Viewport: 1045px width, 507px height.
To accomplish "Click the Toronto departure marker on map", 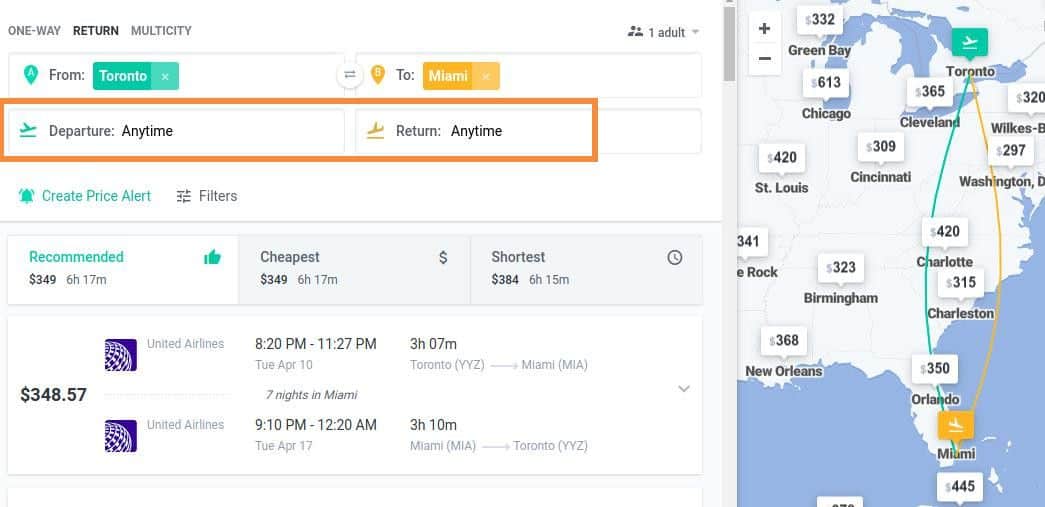I will coord(969,43).
